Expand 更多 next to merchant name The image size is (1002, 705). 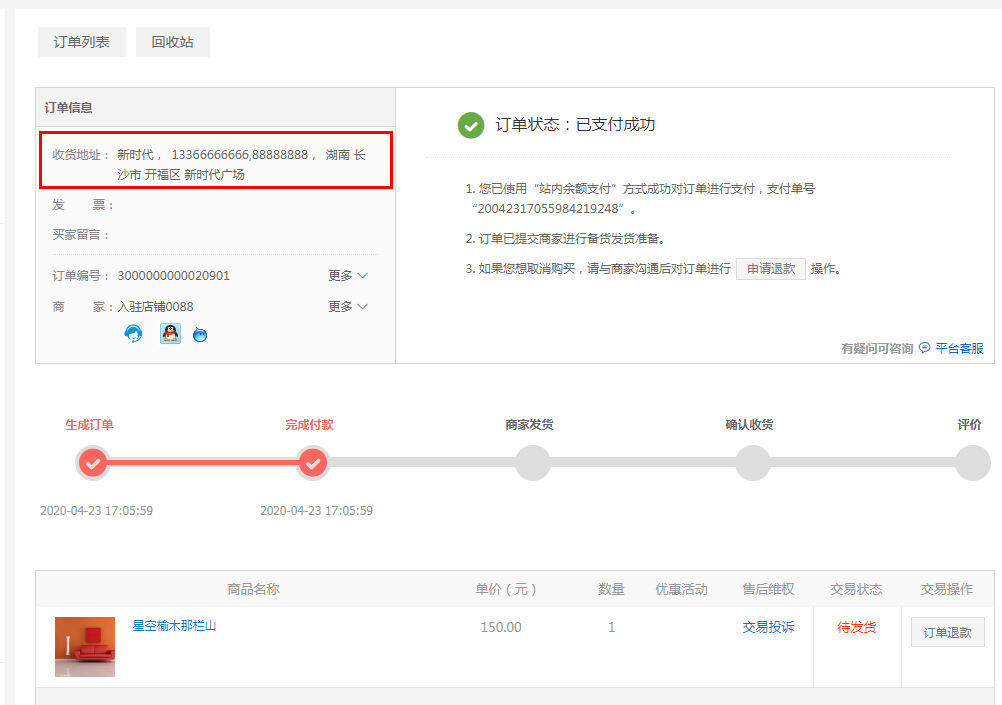tap(348, 307)
